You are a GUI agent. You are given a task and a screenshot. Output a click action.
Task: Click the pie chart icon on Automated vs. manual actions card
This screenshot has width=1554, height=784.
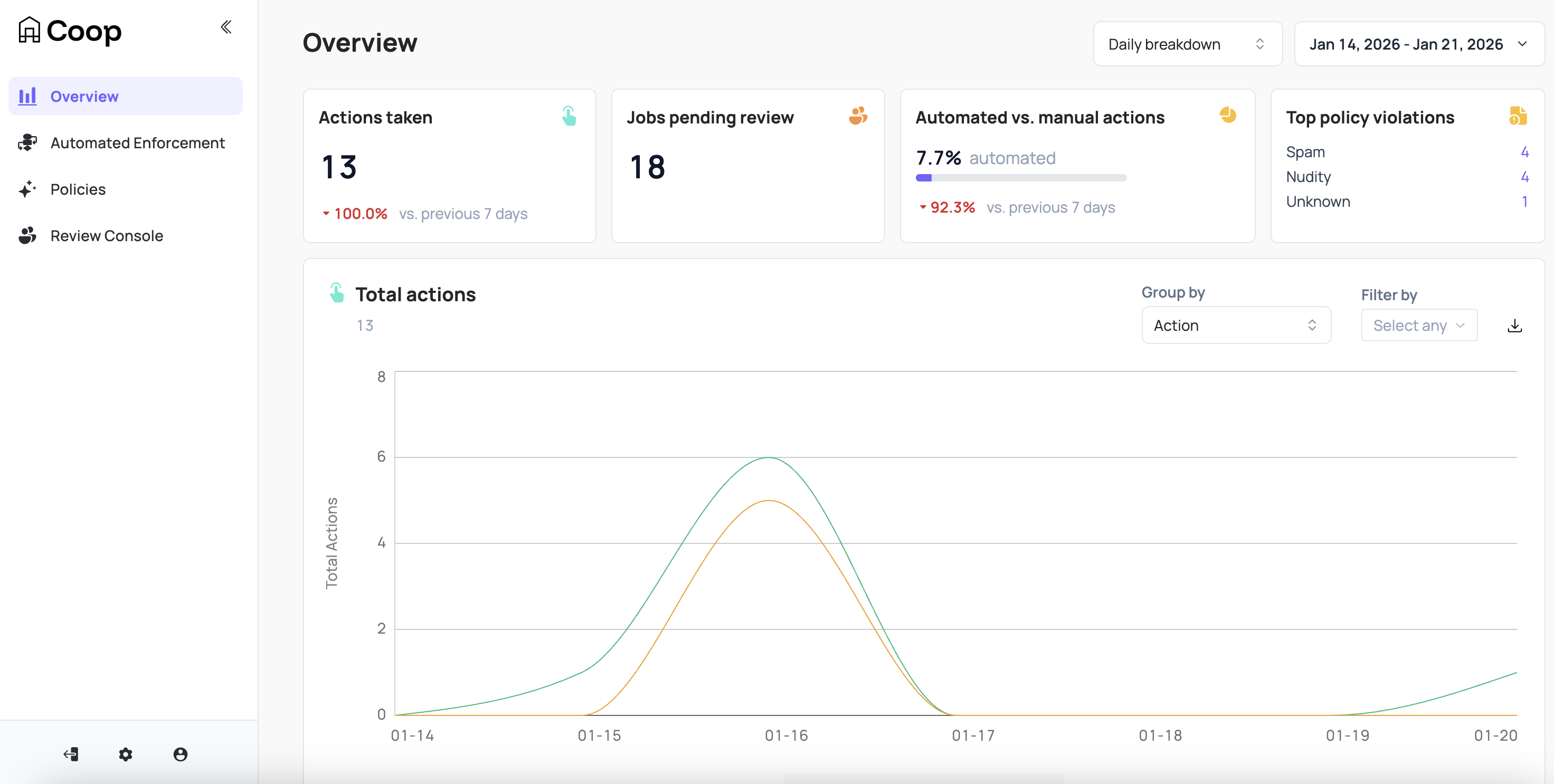(x=1229, y=116)
